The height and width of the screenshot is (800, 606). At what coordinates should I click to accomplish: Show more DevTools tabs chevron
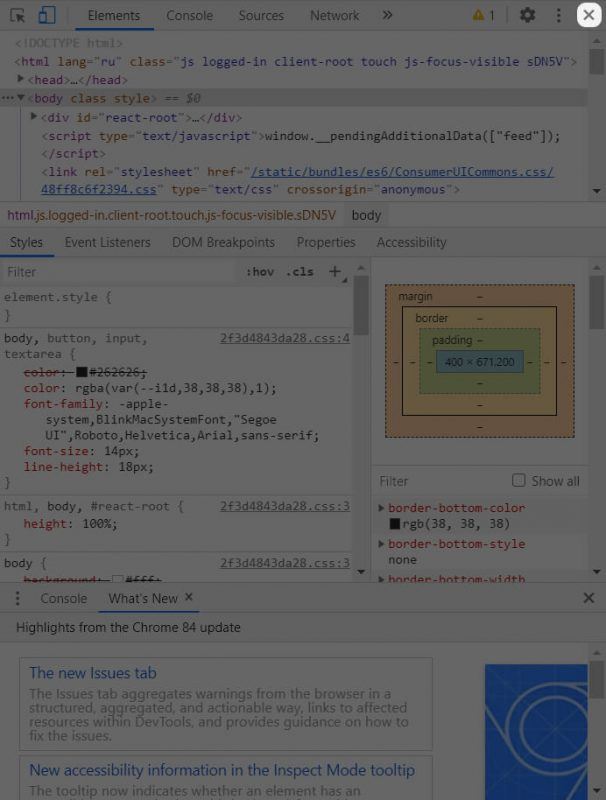tap(388, 15)
